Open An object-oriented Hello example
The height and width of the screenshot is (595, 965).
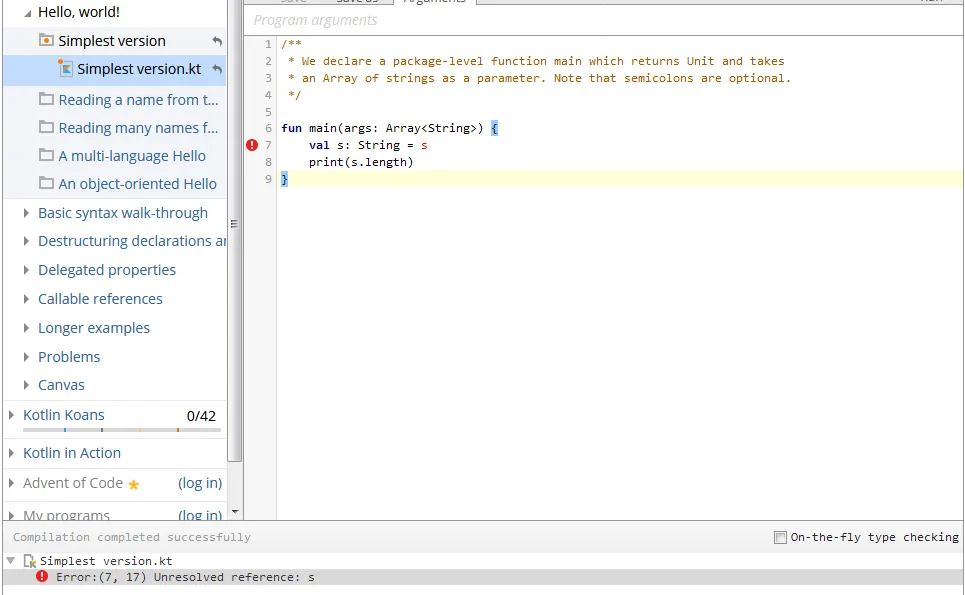[138, 184]
